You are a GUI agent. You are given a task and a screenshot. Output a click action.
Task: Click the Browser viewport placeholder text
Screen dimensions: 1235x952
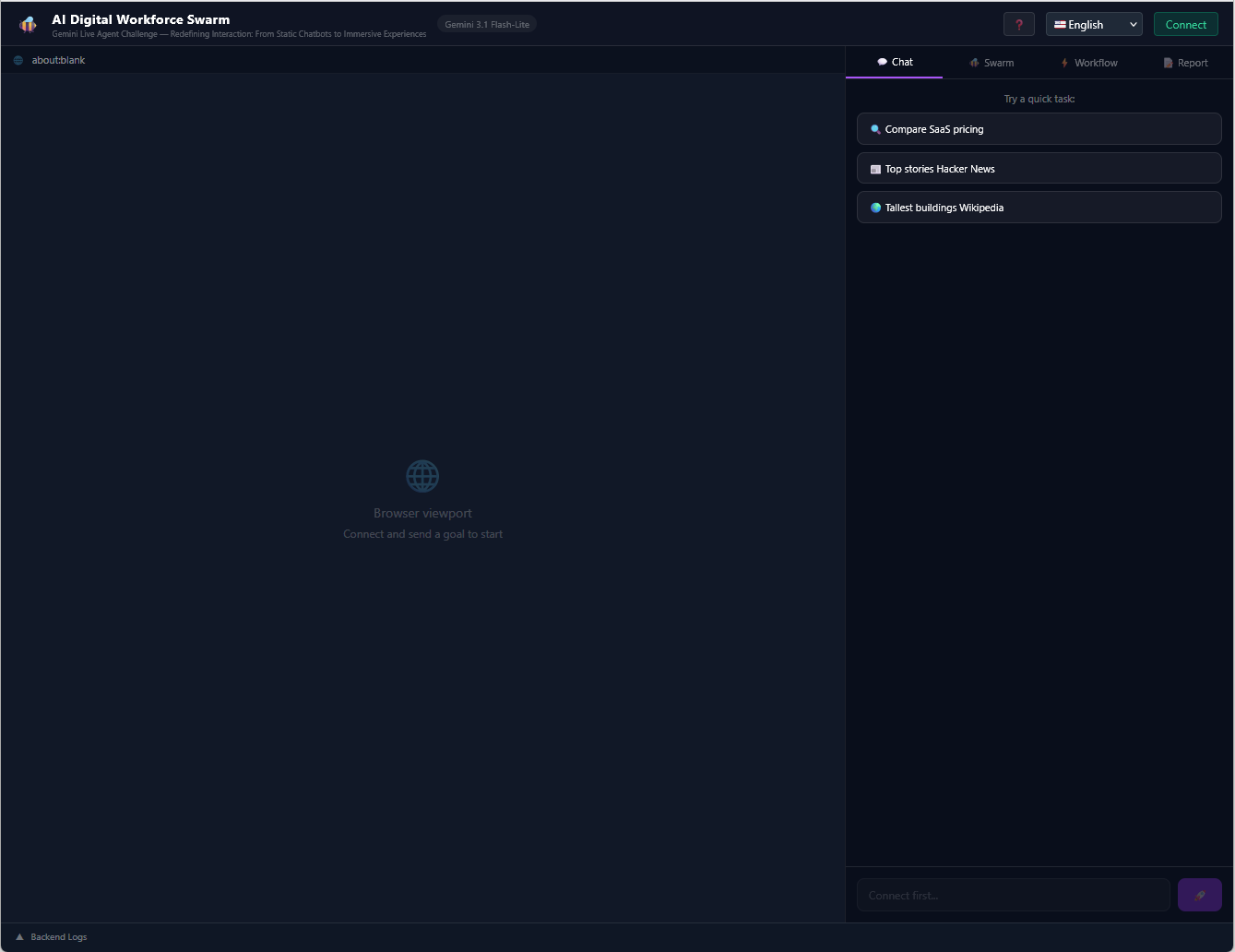pos(422,513)
